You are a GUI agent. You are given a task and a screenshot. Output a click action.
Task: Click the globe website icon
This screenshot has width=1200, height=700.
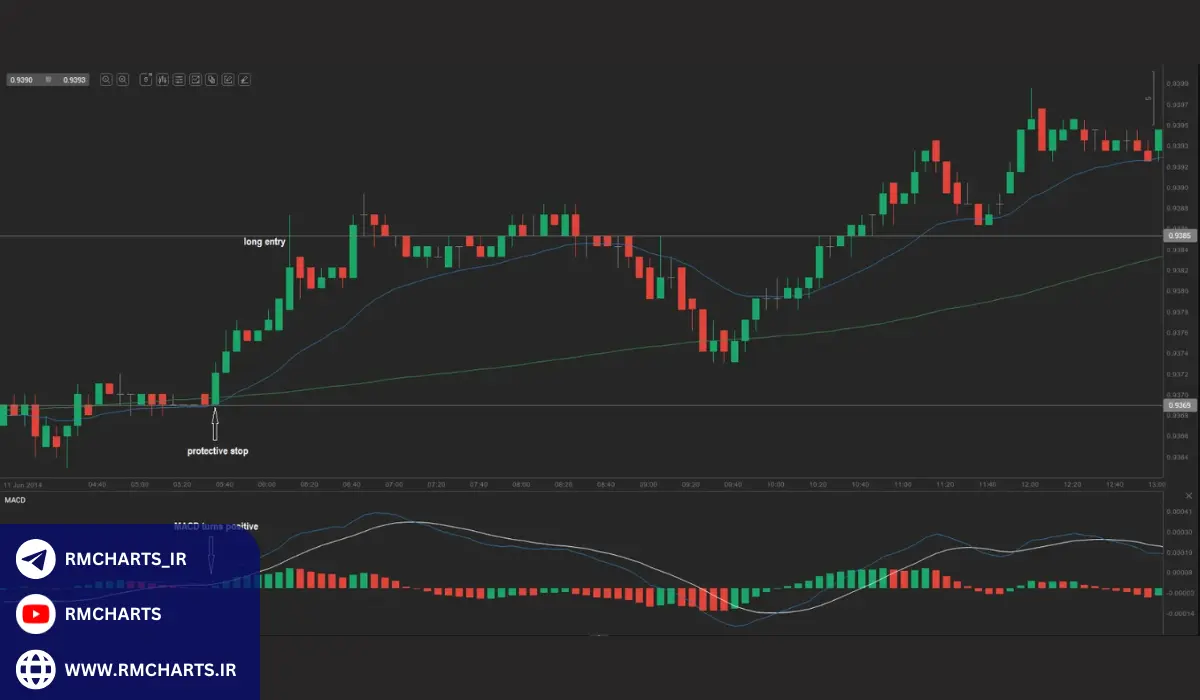click(x=36, y=668)
